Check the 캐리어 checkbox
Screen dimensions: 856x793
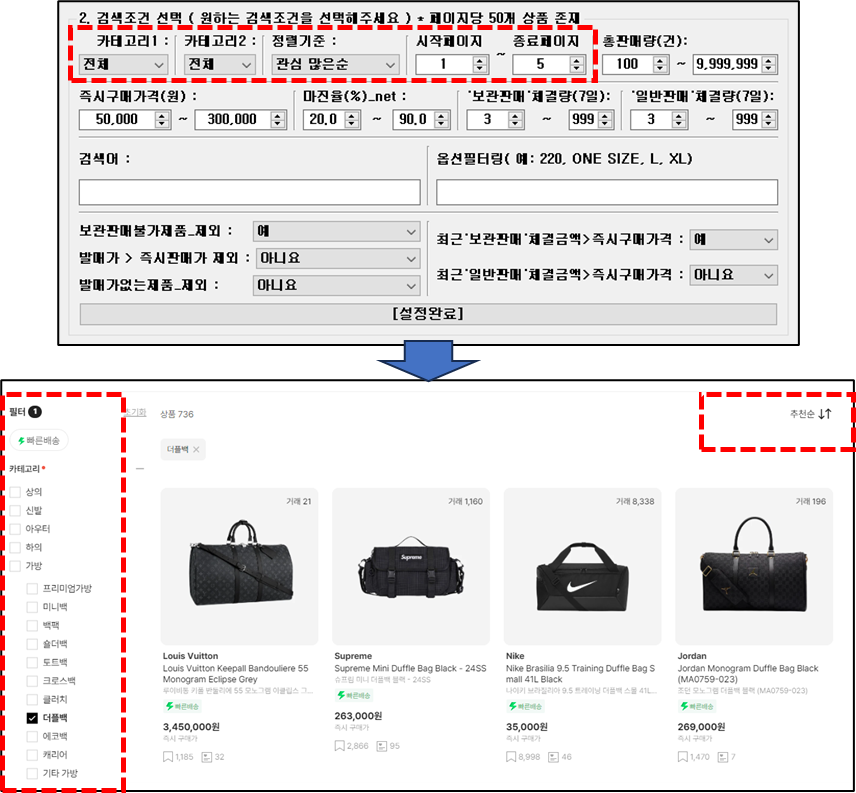click(x=32, y=755)
